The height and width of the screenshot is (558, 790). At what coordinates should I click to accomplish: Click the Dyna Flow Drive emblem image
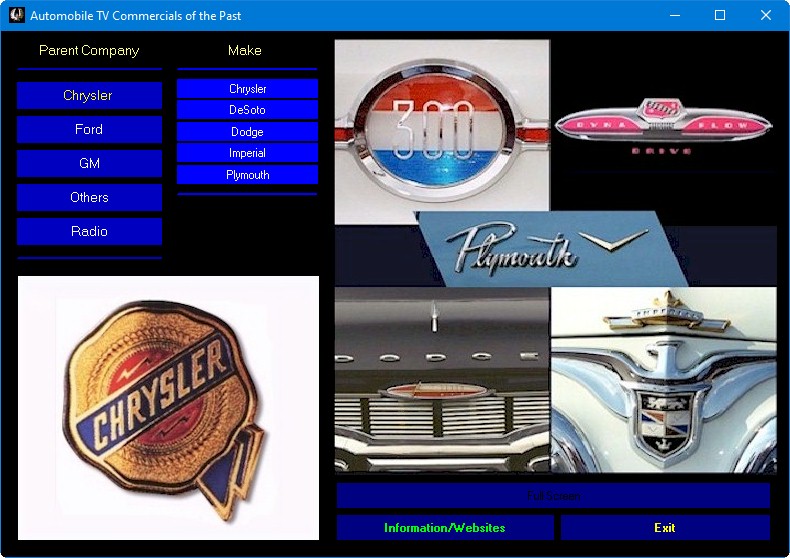coord(663,126)
